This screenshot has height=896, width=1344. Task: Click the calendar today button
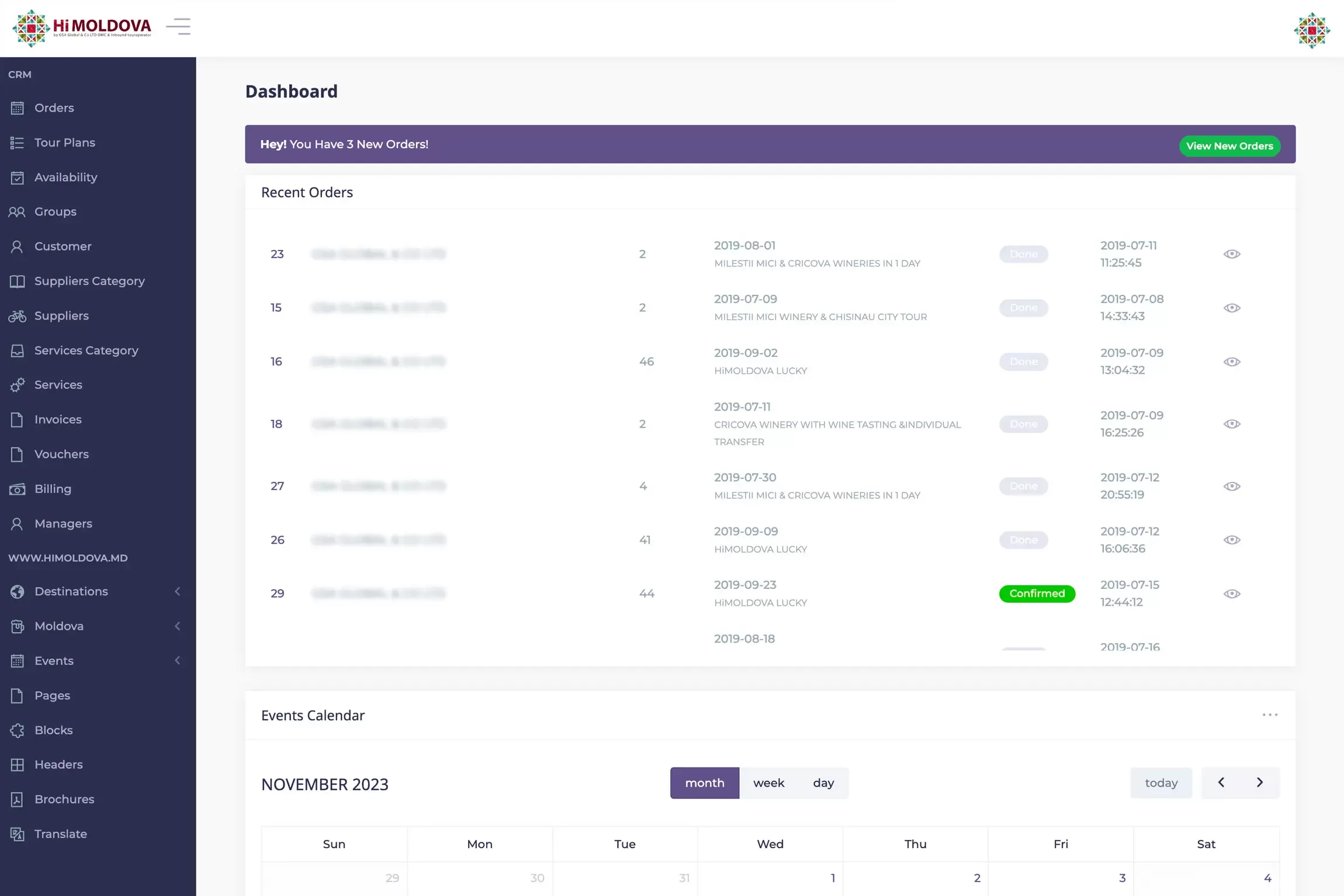pyautogui.click(x=1161, y=783)
